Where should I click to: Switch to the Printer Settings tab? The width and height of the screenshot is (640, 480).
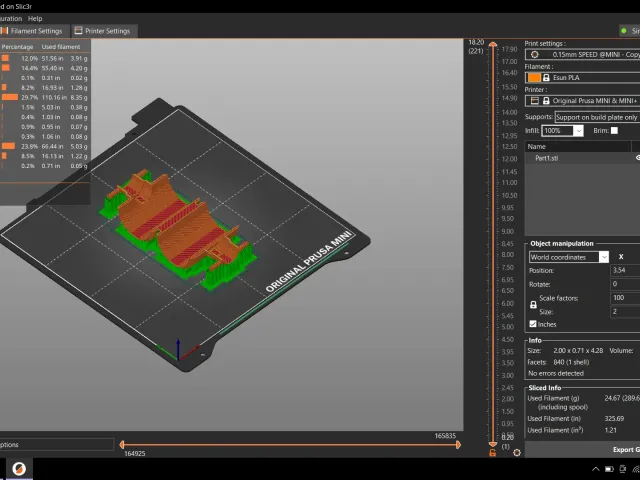[x=104, y=31]
